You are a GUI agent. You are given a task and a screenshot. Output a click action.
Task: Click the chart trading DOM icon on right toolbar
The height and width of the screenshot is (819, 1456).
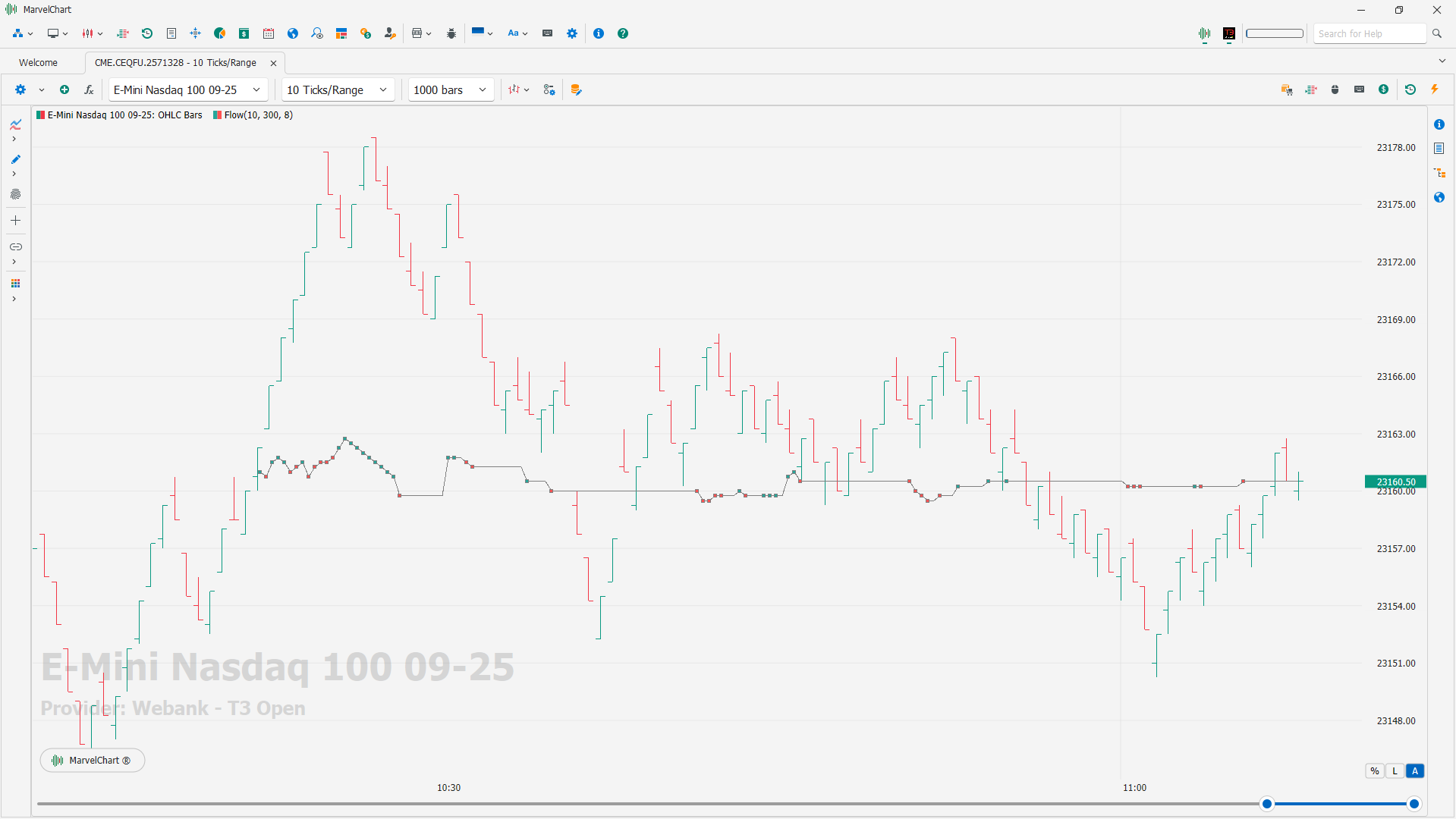click(1311, 89)
